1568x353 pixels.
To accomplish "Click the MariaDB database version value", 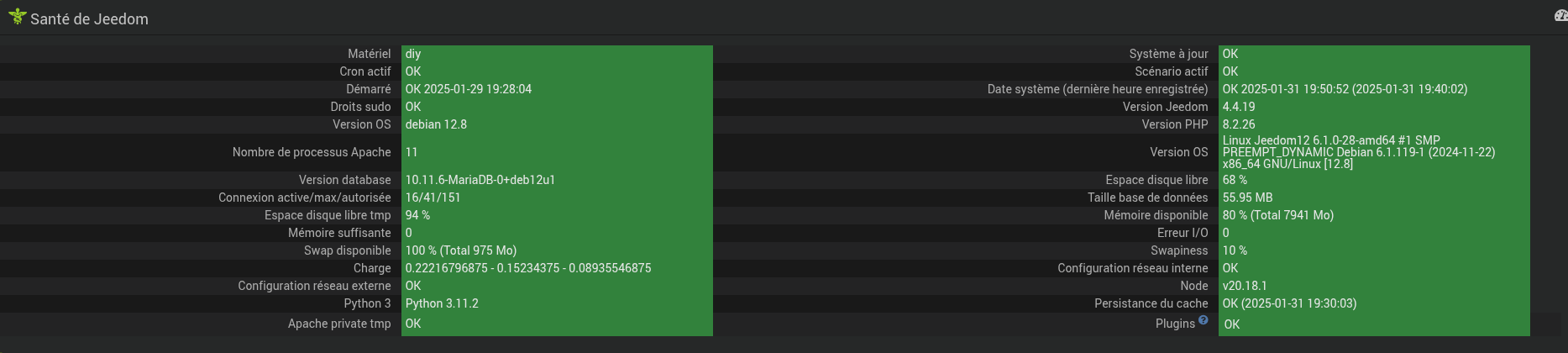I will (480, 180).
